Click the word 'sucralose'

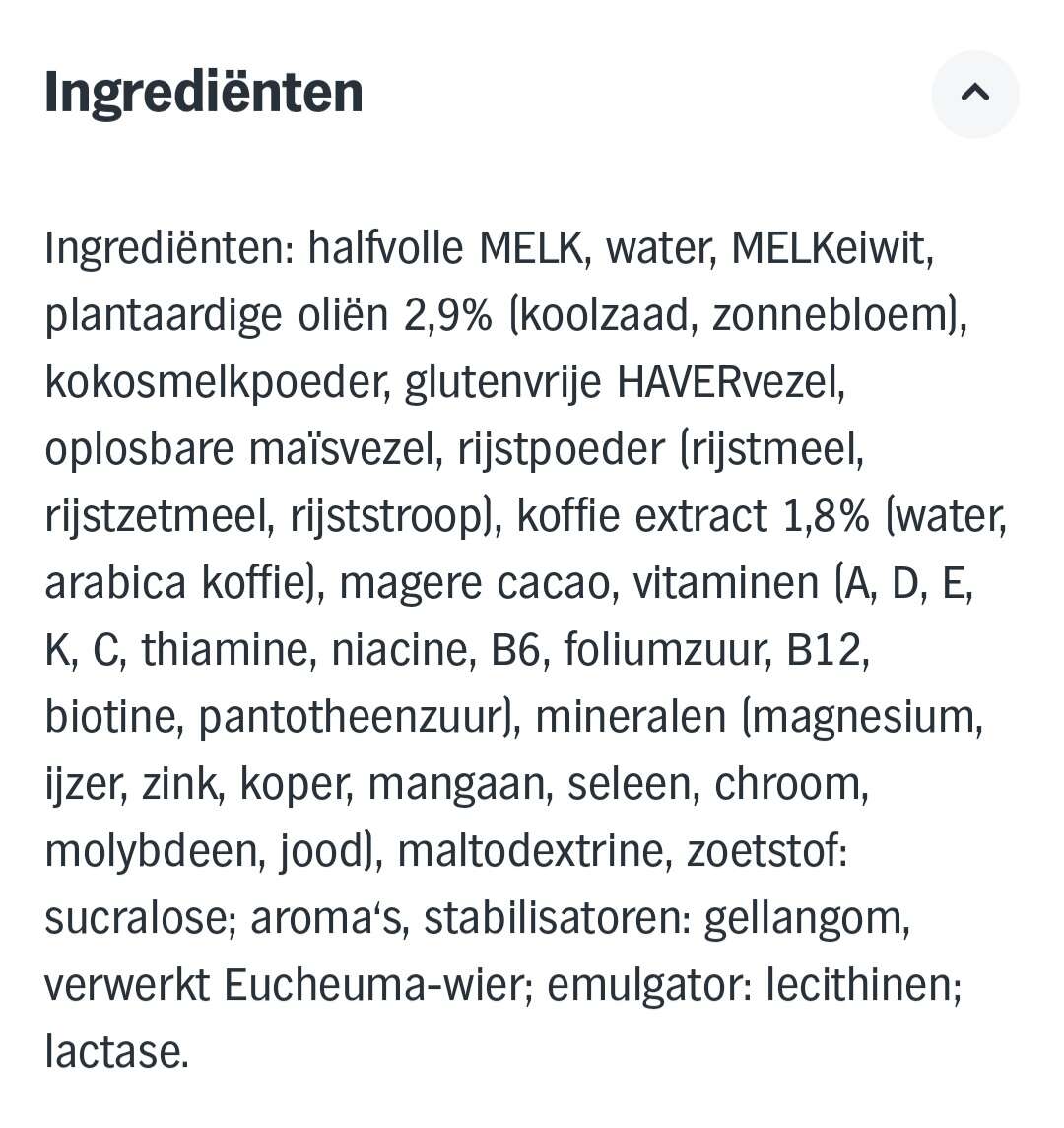pyautogui.click(x=135, y=918)
